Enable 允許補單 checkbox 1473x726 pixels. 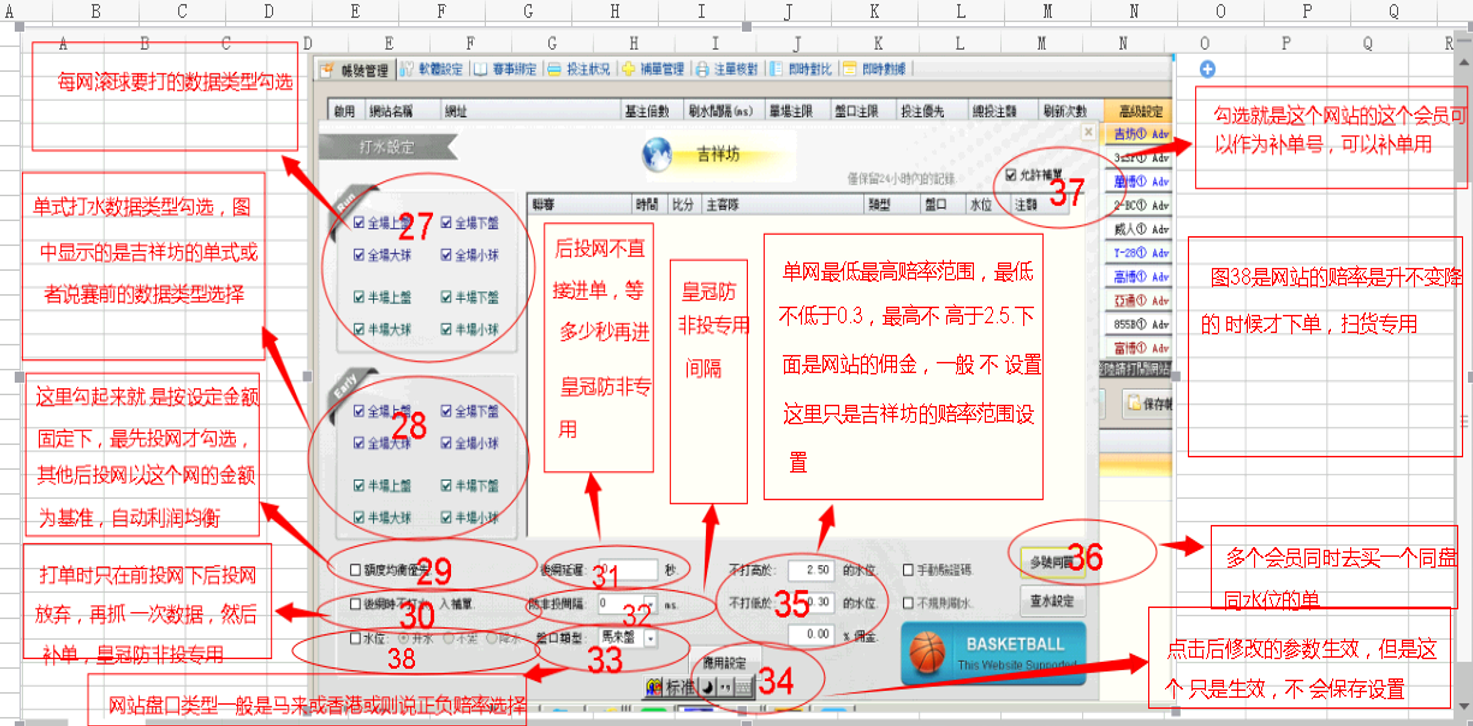coord(1012,174)
